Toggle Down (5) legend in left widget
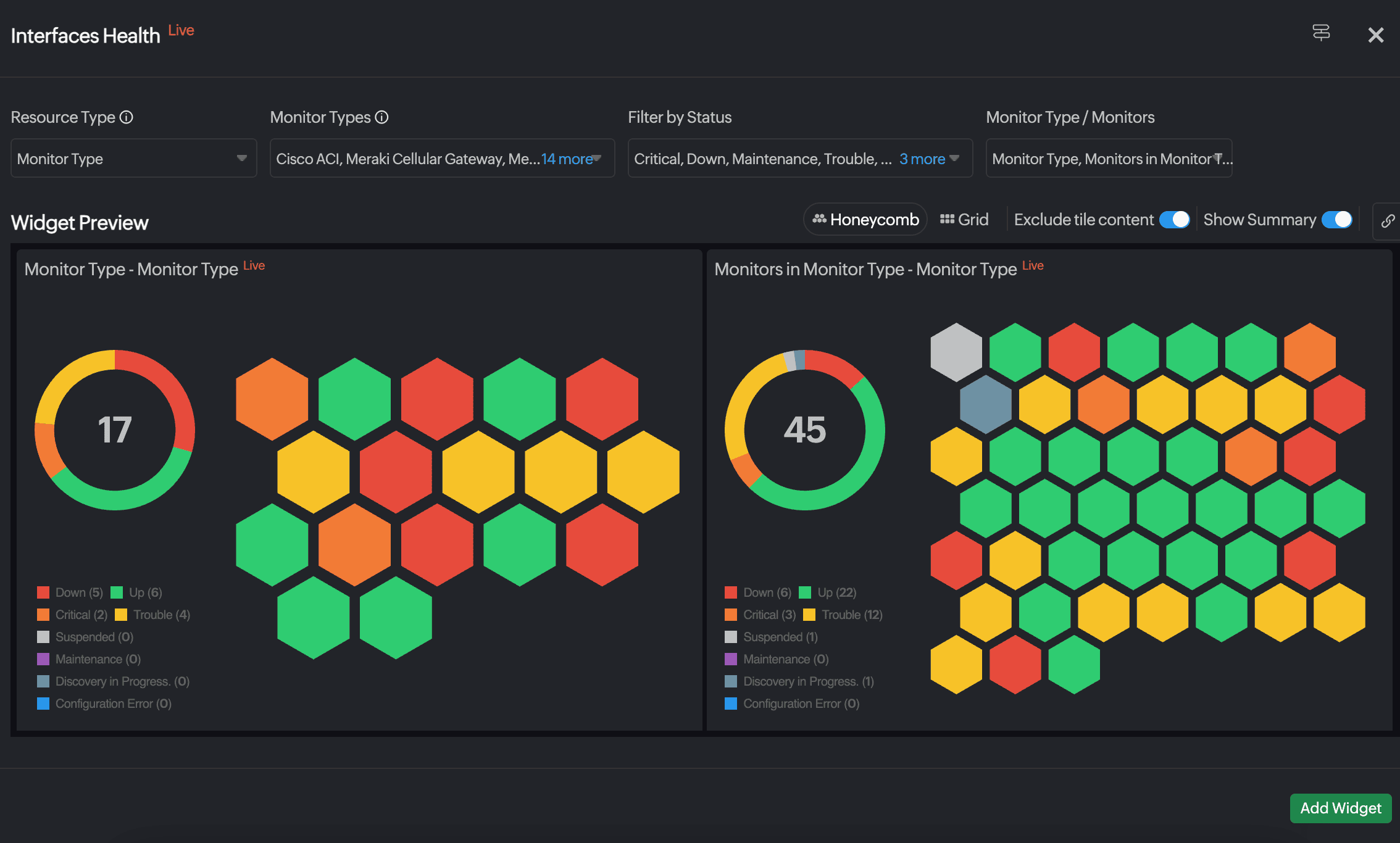This screenshot has width=1400, height=843. tap(70, 592)
